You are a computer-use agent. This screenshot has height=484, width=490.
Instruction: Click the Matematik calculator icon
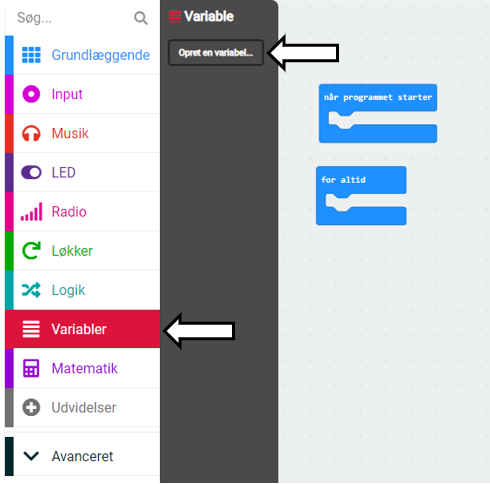coord(31,368)
